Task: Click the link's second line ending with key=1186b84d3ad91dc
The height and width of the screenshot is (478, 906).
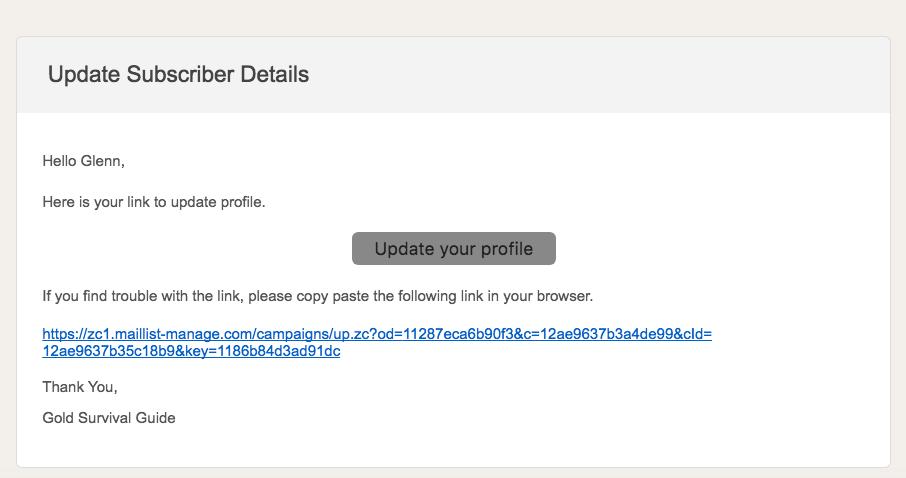Action: tap(191, 351)
